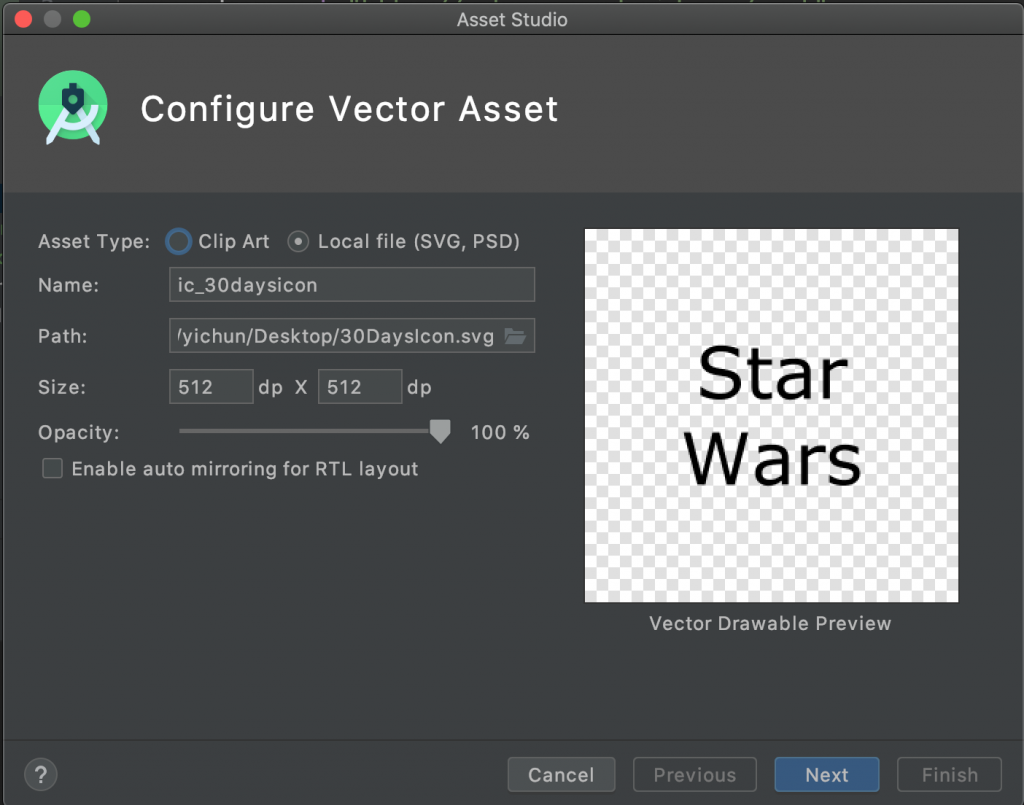Close the Asset Studio window with red button
This screenshot has height=805, width=1024.
[x=24, y=19]
